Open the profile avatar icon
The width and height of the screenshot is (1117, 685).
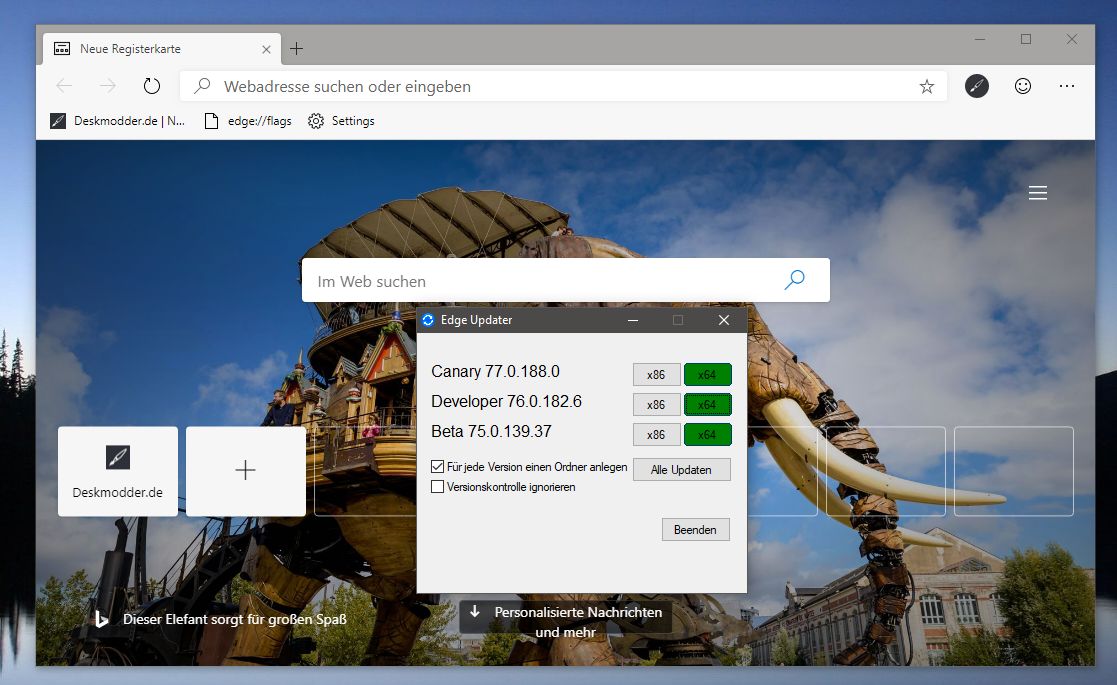(x=977, y=86)
